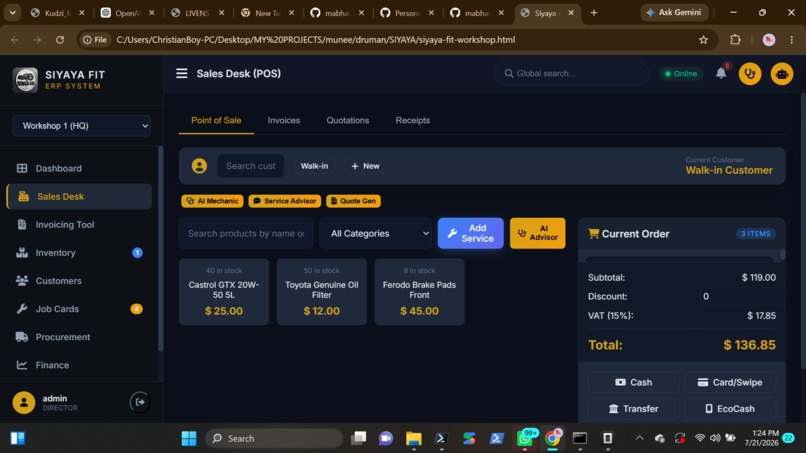Show hidden tray icons chevron
Screen dimensions: 806x453
(x=639, y=438)
